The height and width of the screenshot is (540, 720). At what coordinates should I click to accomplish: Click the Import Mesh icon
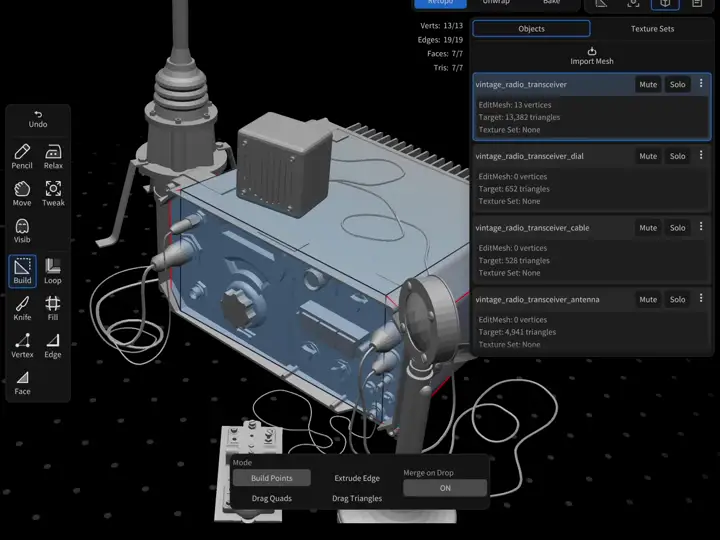pyautogui.click(x=591, y=51)
